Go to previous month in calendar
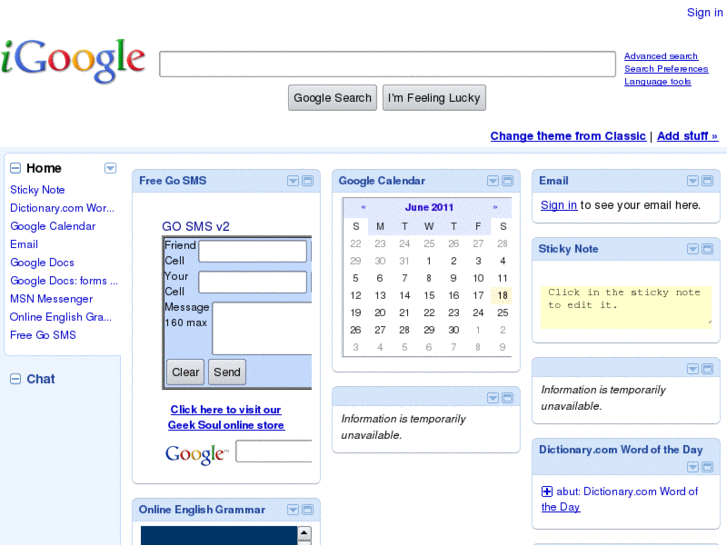The height and width of the screenshot is (545, 727). [x=364, y=207]
